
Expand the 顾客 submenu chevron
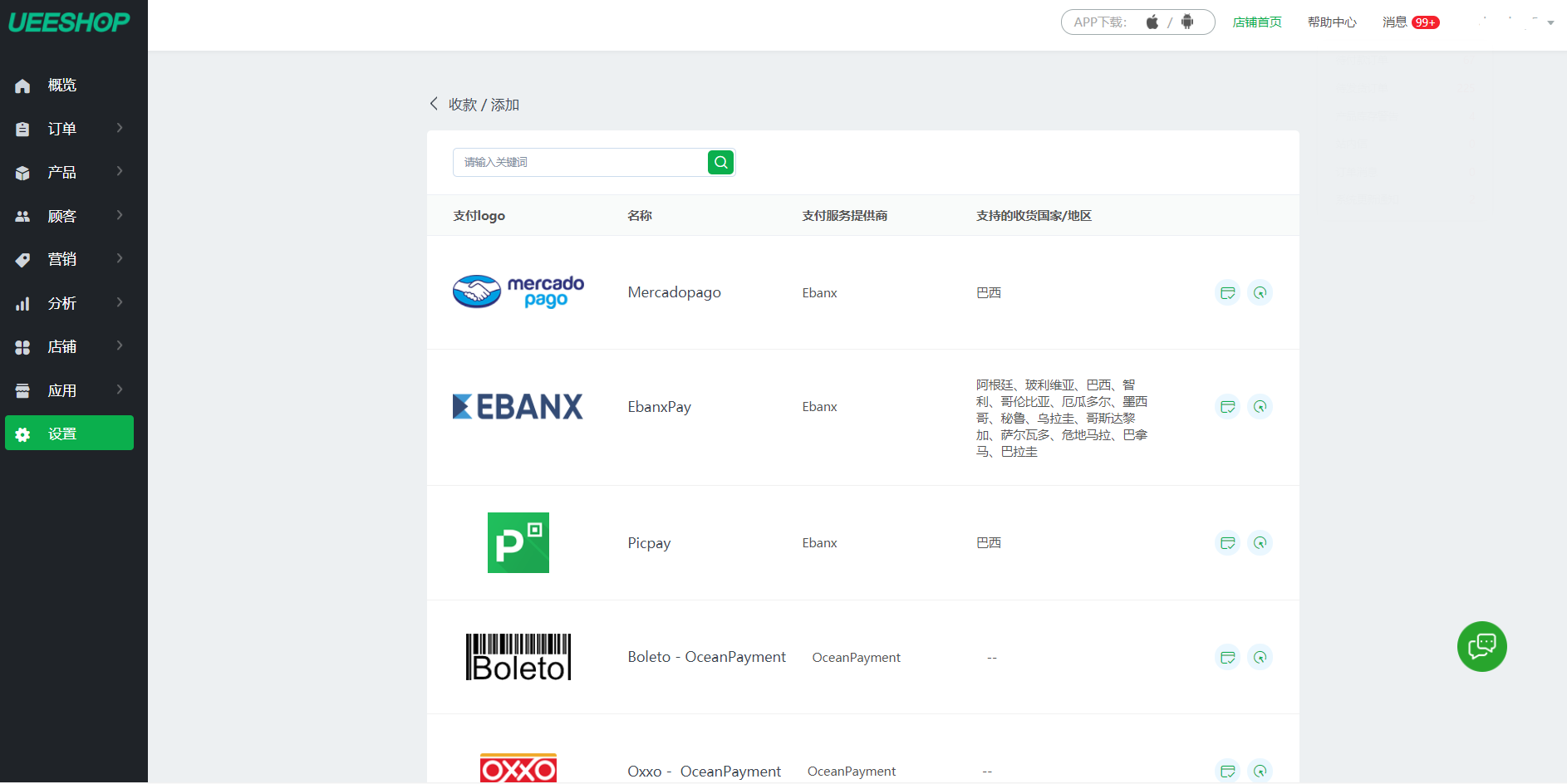(x=120, y=215)
